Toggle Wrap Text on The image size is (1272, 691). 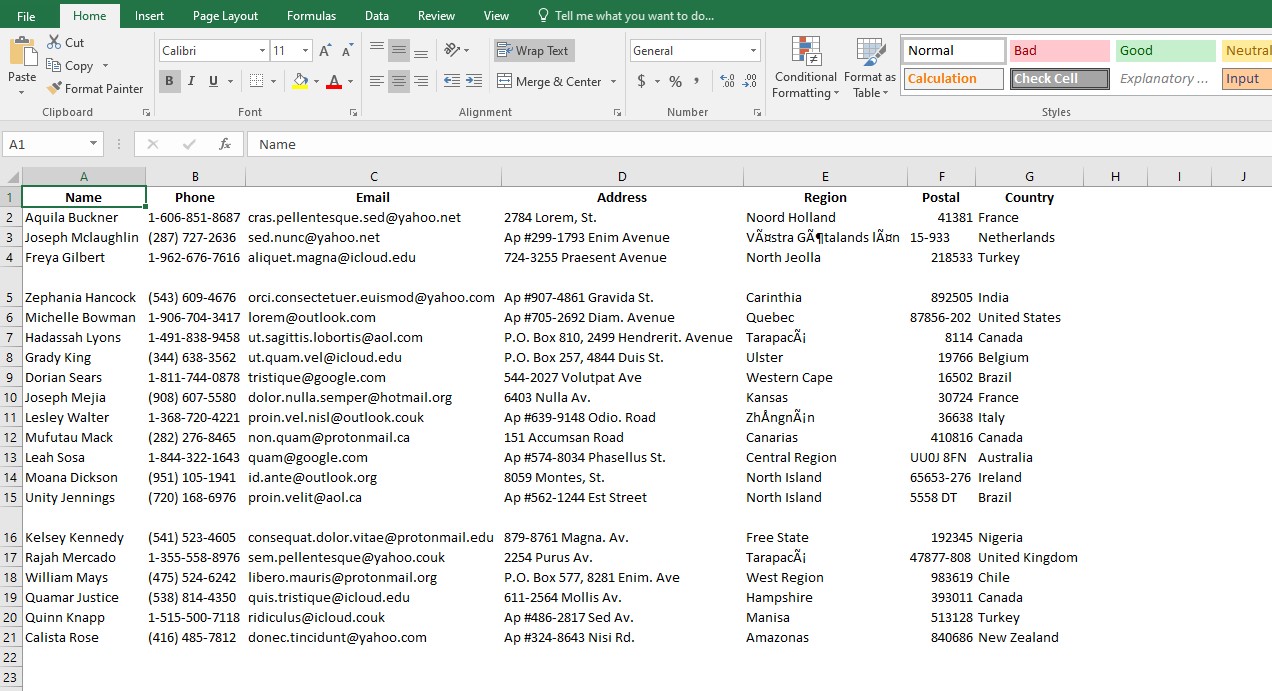533,49
